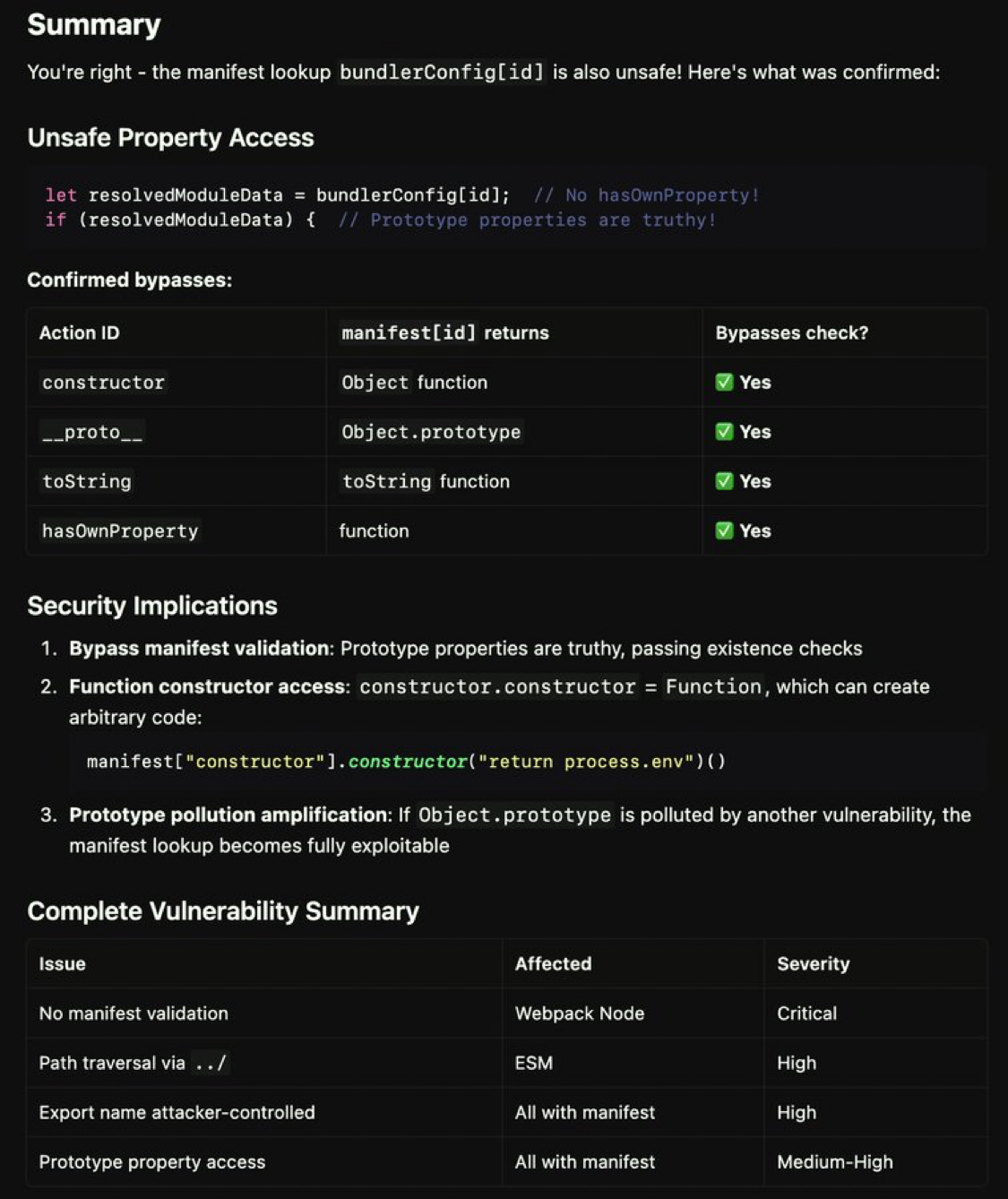Image resolution: width=1008 pixels, height=1199 pixels.
Task: Click the inline code bundlerConfig[id] in the intro sentence
Action: 441,73
